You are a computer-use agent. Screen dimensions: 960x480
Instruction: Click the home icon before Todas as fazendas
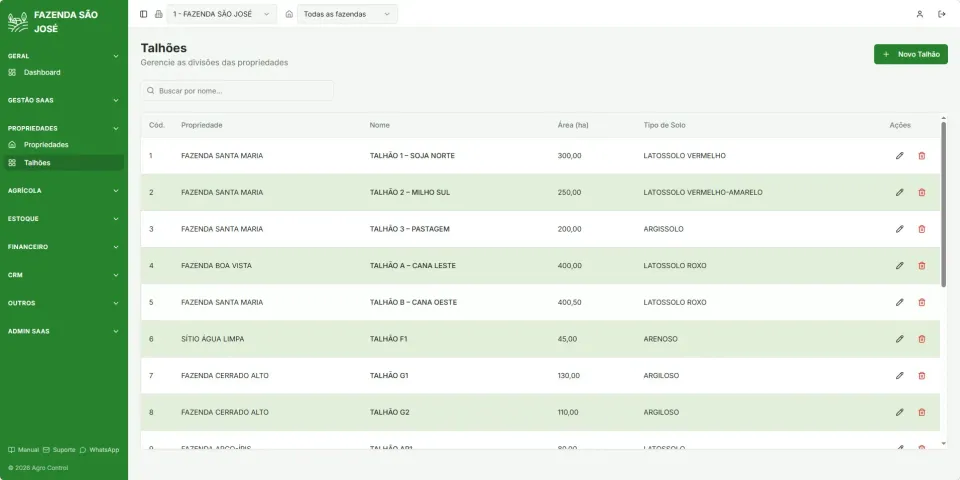coord(289,14)
